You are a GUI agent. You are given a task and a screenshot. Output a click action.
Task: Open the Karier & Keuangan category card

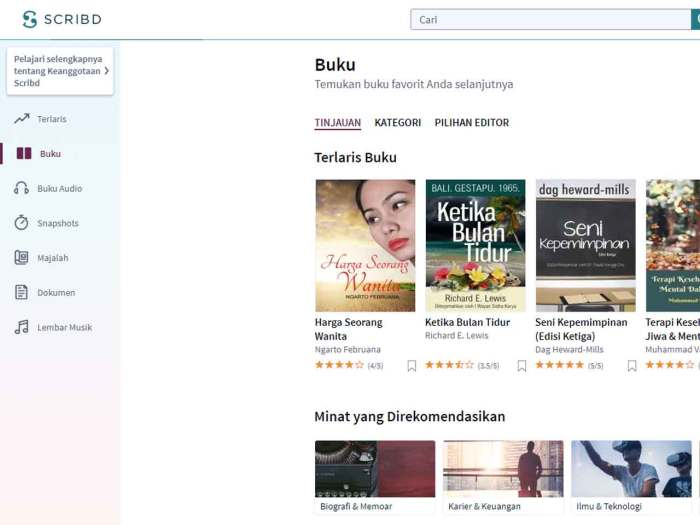click(x=503, y=477)
